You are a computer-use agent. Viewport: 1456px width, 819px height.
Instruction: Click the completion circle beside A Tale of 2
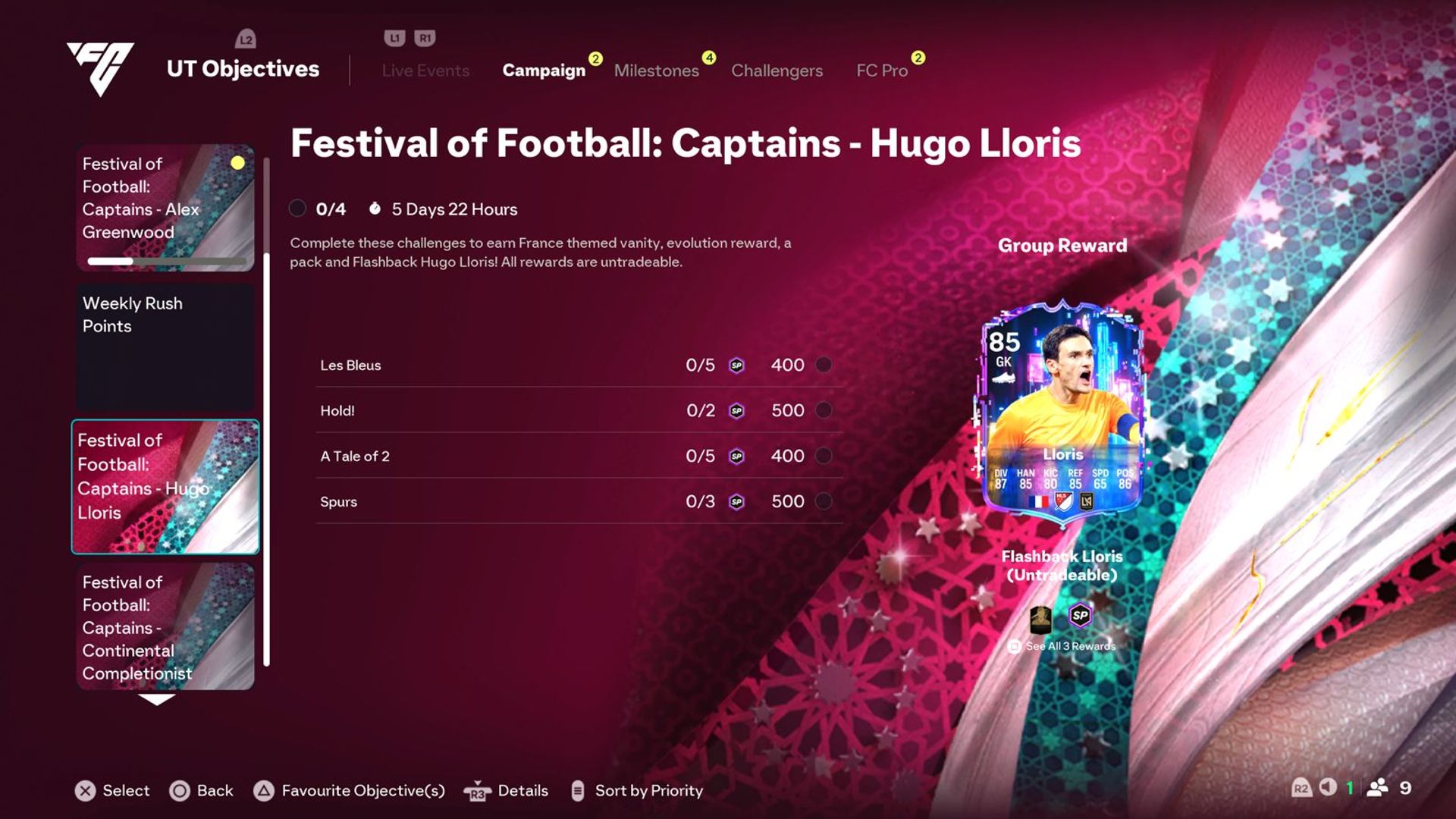824,456
